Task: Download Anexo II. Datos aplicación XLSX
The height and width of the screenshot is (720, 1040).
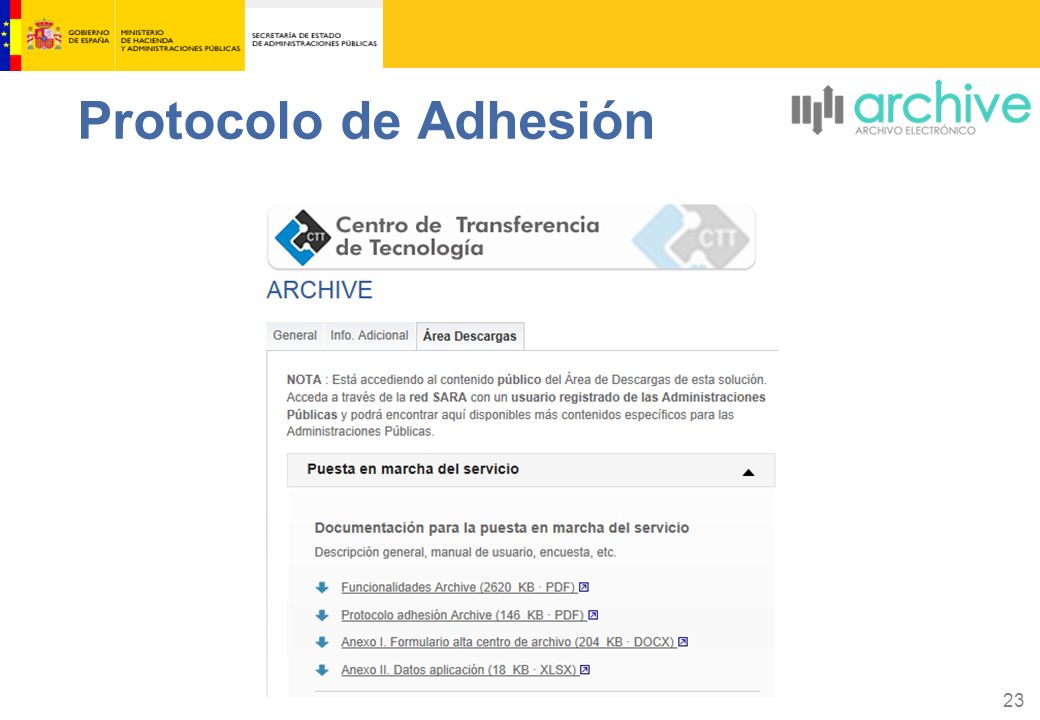Action: [459, 670]
